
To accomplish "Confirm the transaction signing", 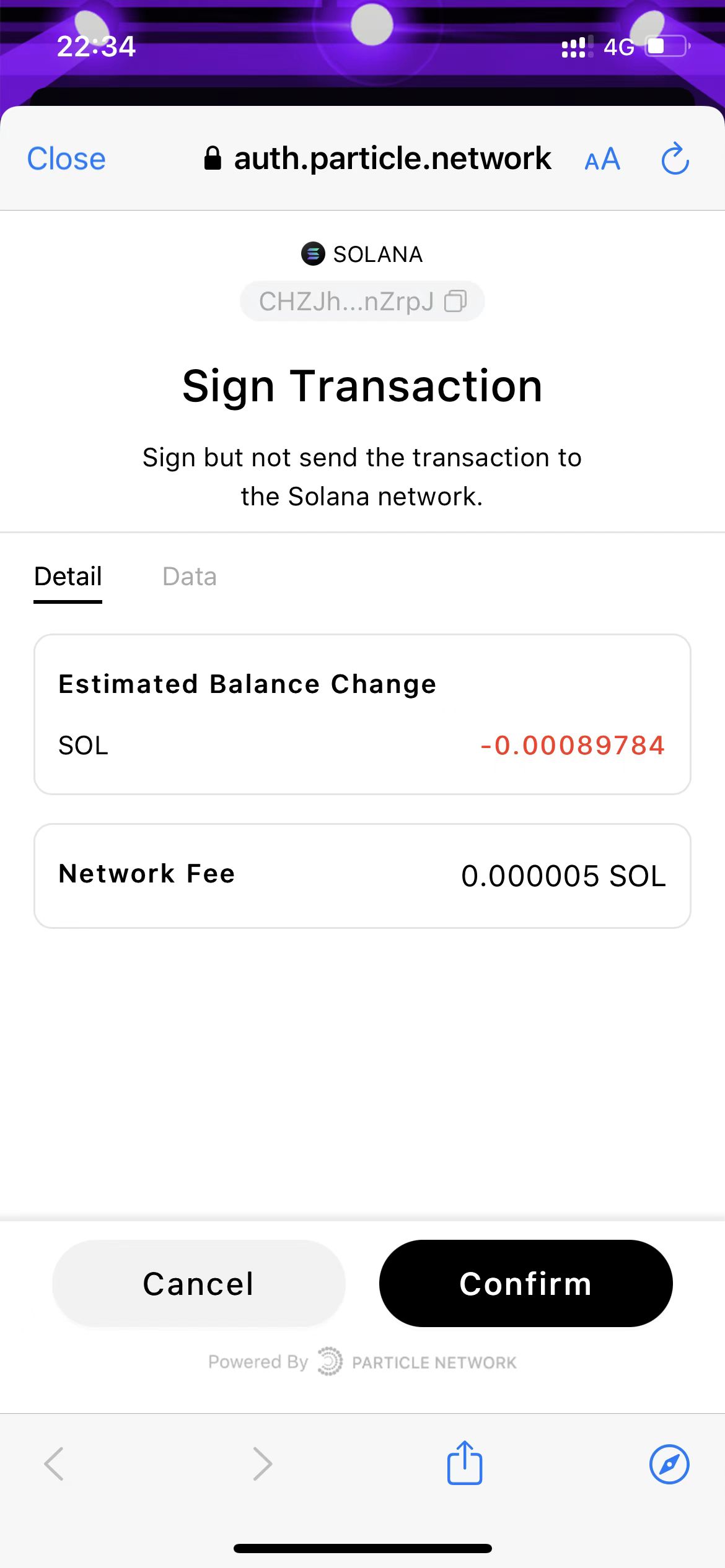I will [x=525, y=1283].
